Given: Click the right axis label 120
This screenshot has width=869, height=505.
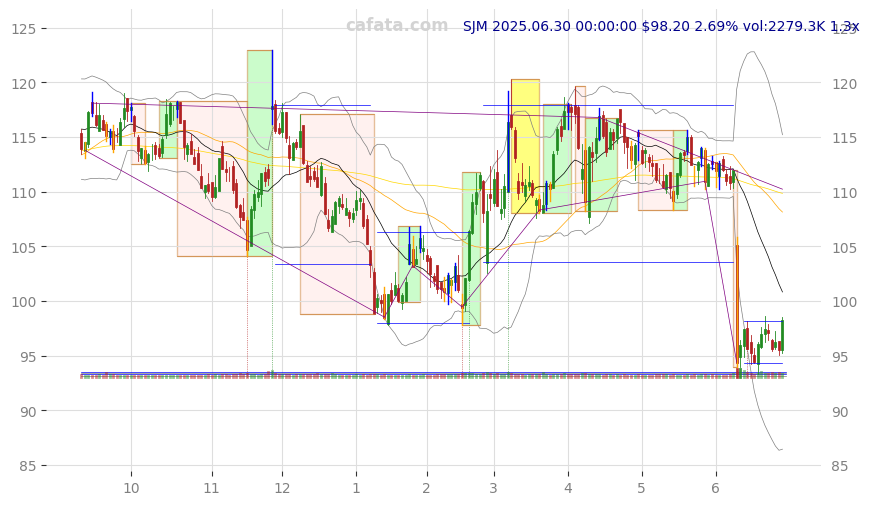Looking at the screenshot, I should pos(844,84).
